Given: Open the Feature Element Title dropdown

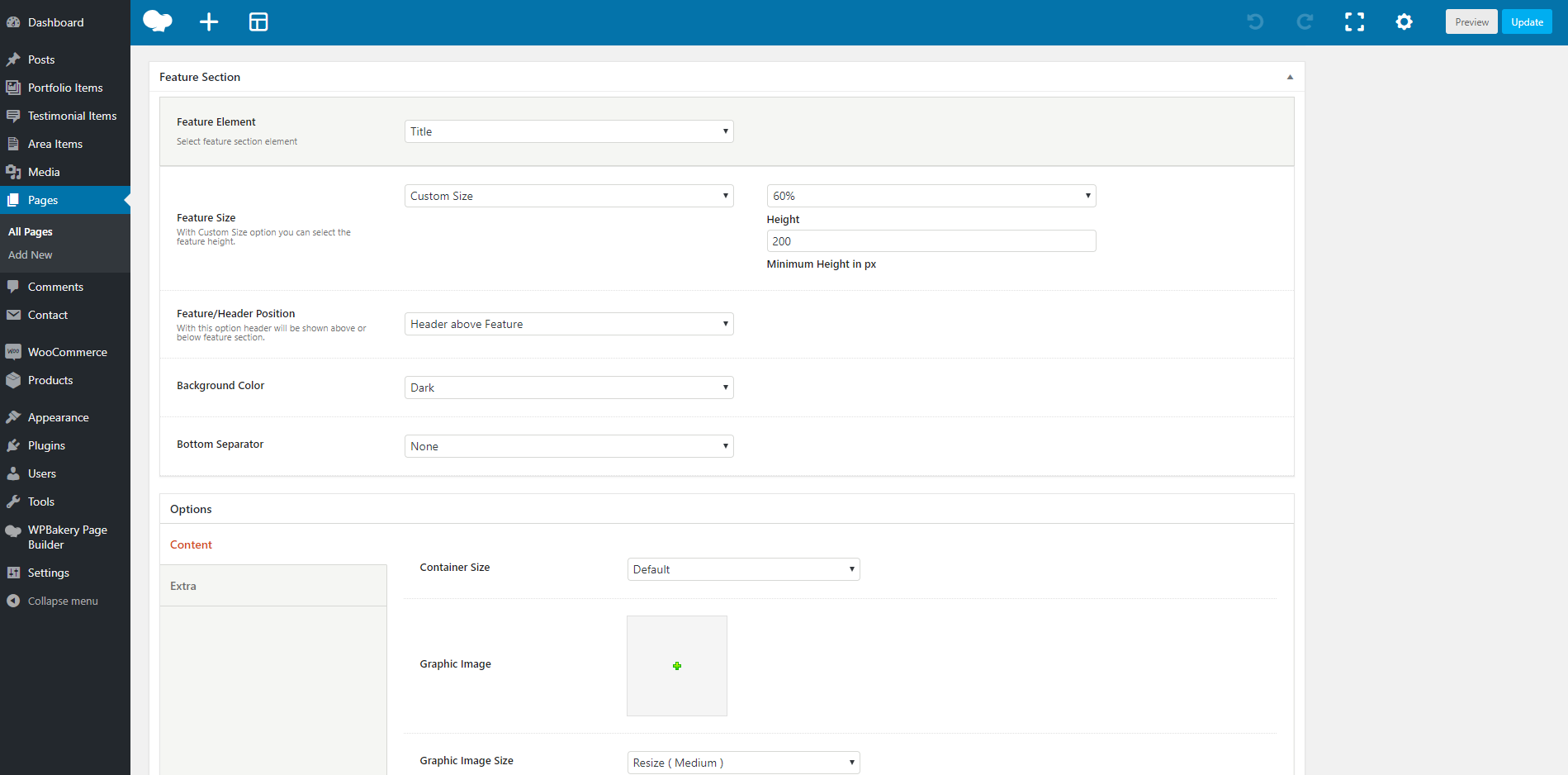Looking at the screenshot, I should (x=569, y=131).
